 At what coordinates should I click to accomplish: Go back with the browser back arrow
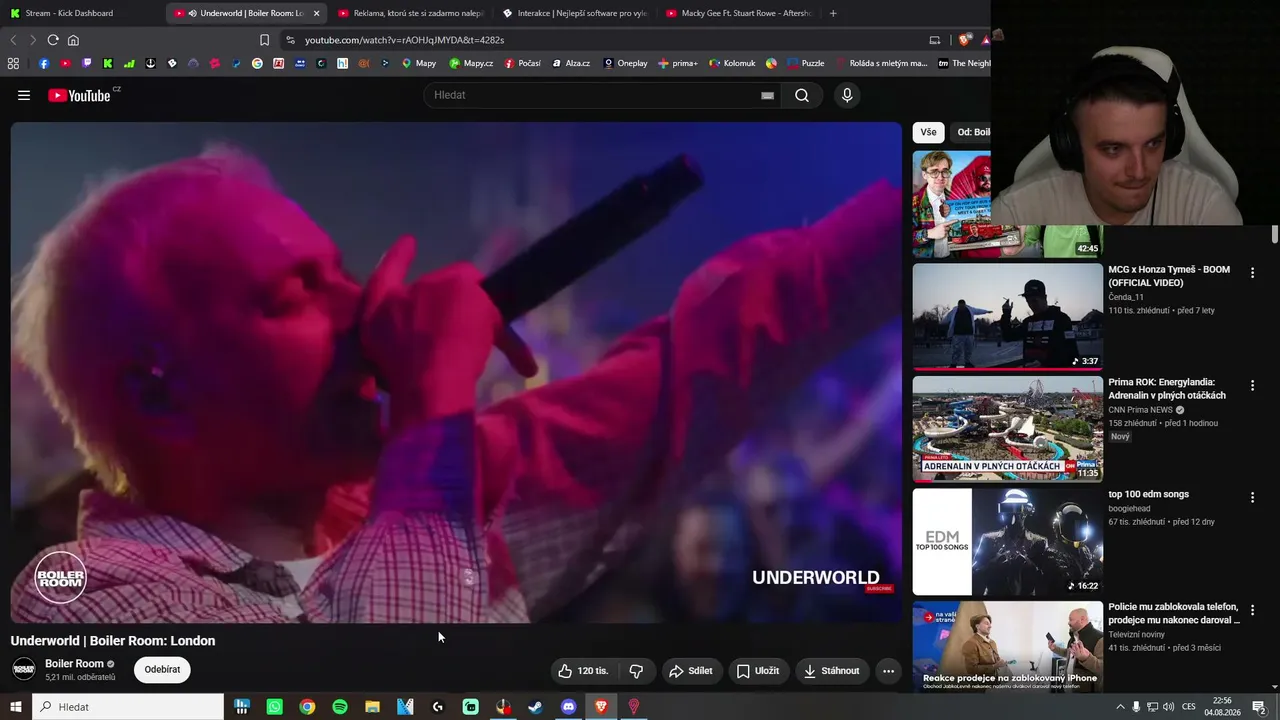click(x=13, y=40)
